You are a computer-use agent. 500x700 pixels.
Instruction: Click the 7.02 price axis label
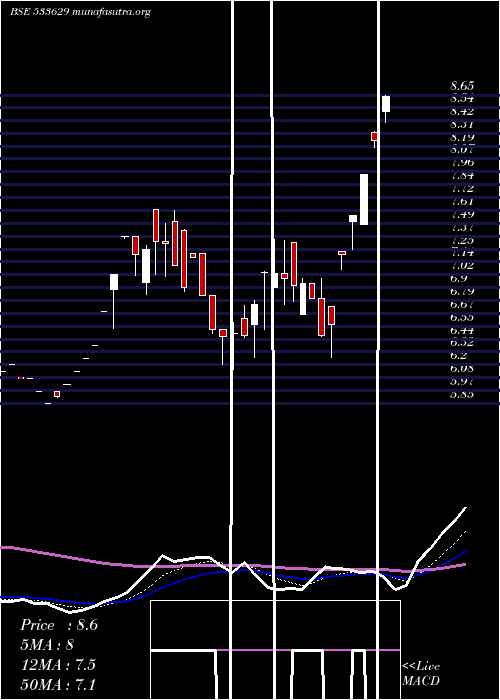[x=462, y=266]
